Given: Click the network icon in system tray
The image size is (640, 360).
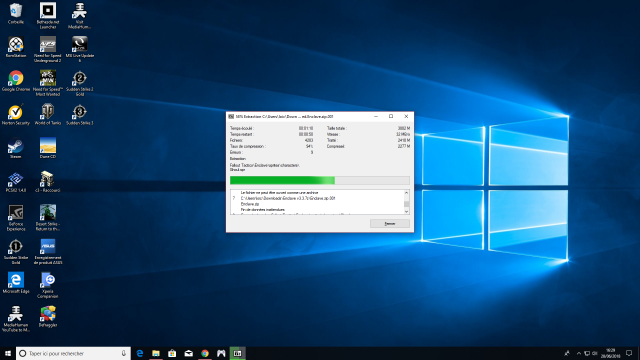Looking at the screenshot, I should click(587, 353).
